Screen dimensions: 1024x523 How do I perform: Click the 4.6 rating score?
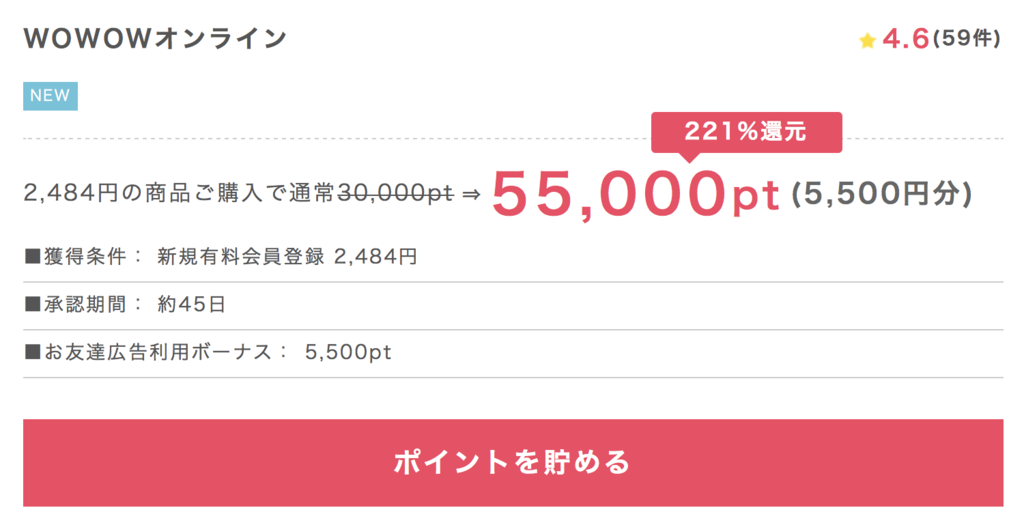tap(906, 39)
